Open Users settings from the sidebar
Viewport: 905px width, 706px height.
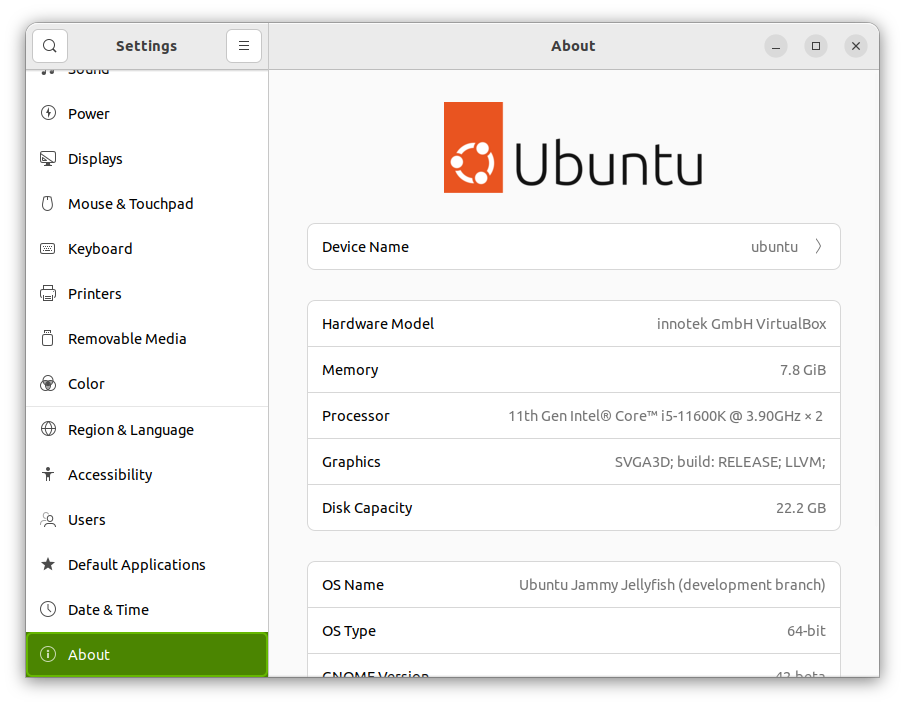point(87,519)
